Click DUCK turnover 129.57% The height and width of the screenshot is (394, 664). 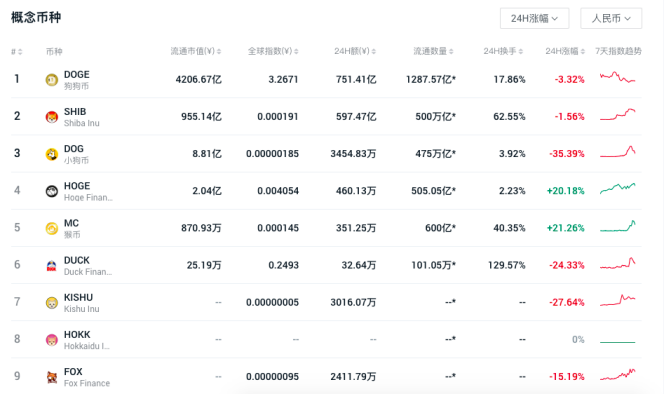506,265
